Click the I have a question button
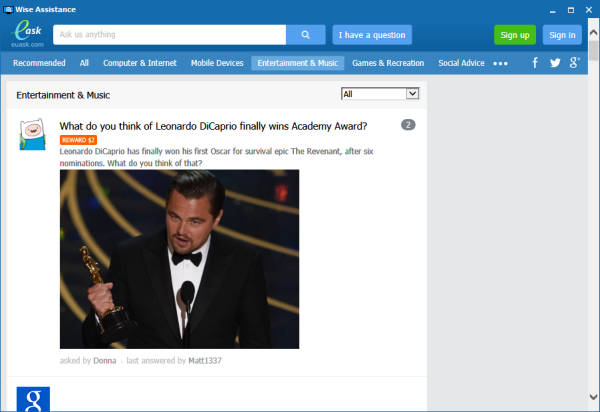The image size is (600, 412). coord(372,35)
